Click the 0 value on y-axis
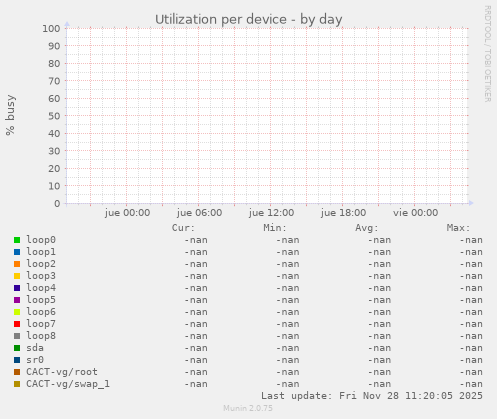The image size is (497, 419). coord(57,203)
